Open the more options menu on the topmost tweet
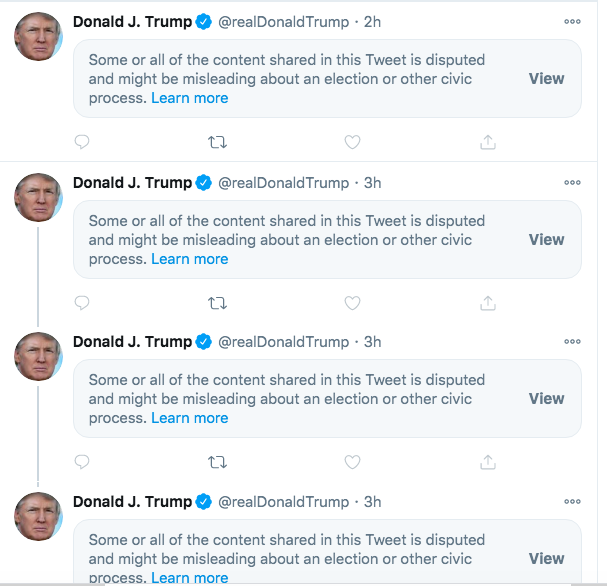Screen dimensions: 607x586 (572, 21)
